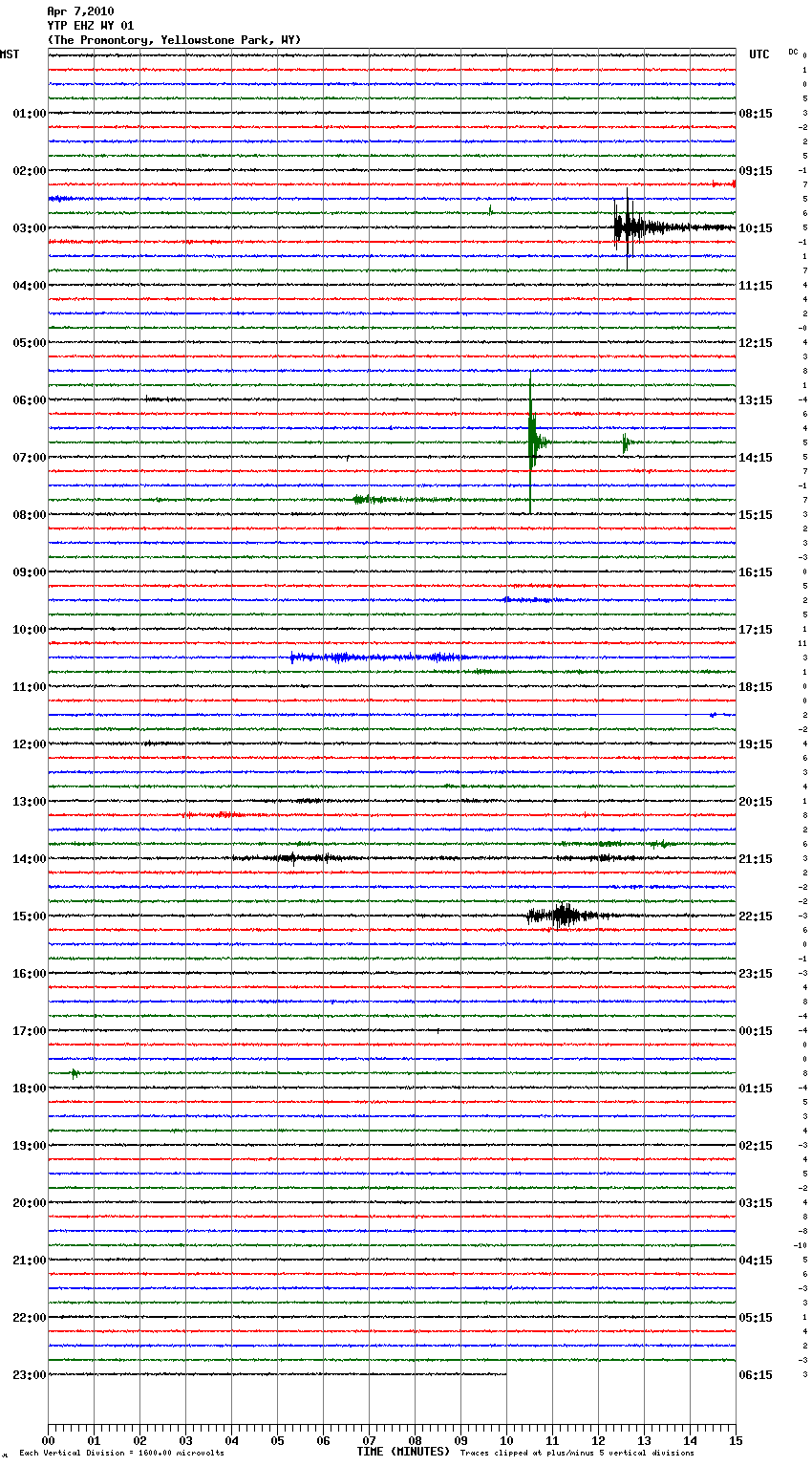
Task: Select the "14:00" MST hour label
Action: (x=29, y=859)
